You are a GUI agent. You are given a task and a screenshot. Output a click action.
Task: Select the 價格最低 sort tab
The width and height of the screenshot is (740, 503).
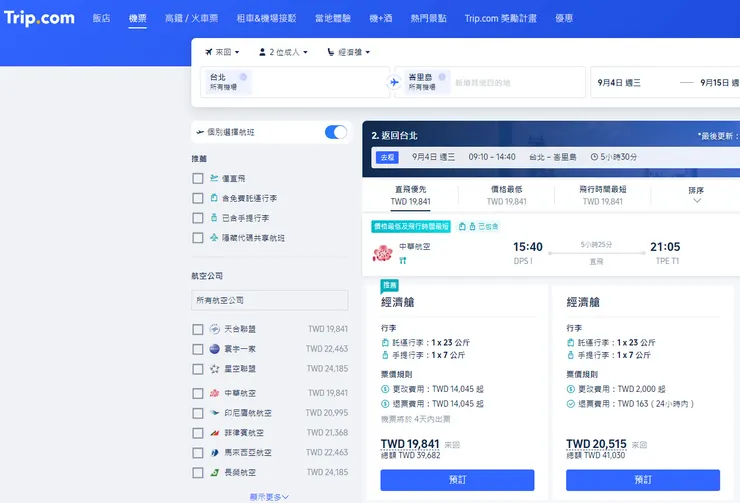pos(506,195)
